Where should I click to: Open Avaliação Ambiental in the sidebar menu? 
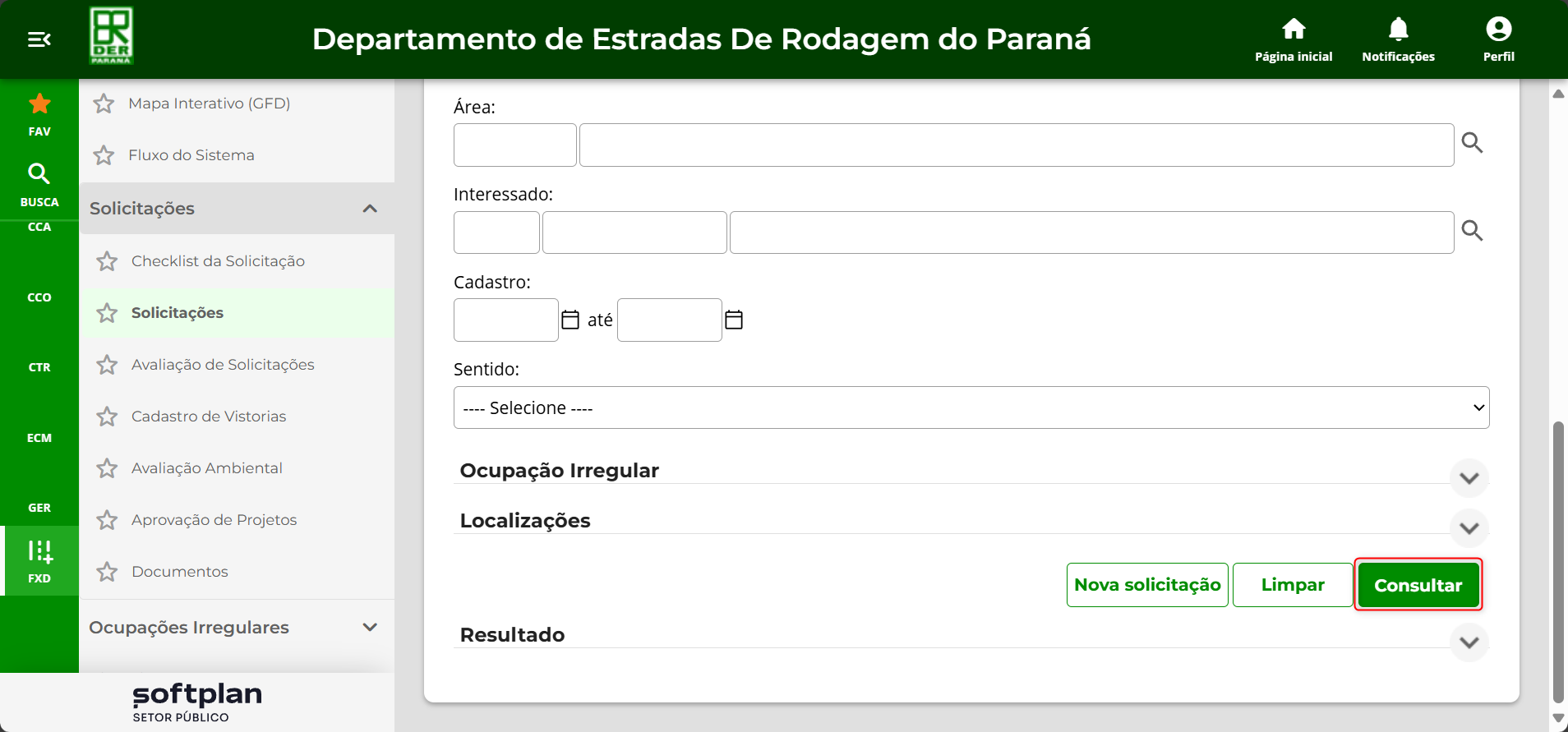[206, 468]
